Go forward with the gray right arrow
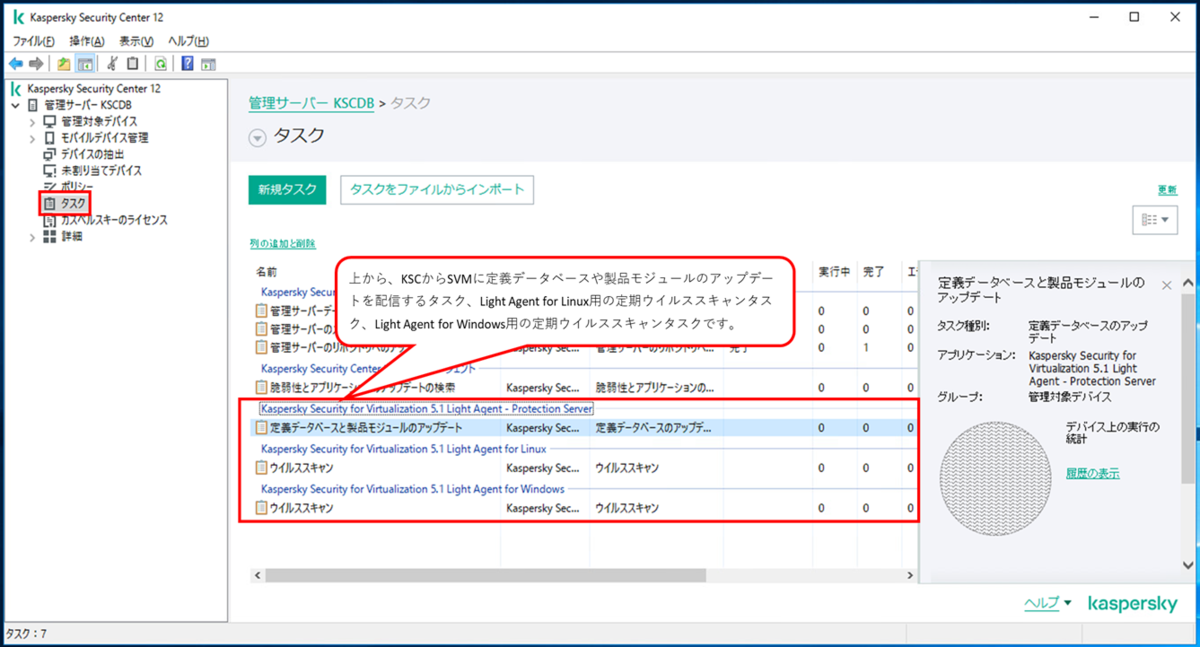 pyautogui.click(x=36, y=64)
